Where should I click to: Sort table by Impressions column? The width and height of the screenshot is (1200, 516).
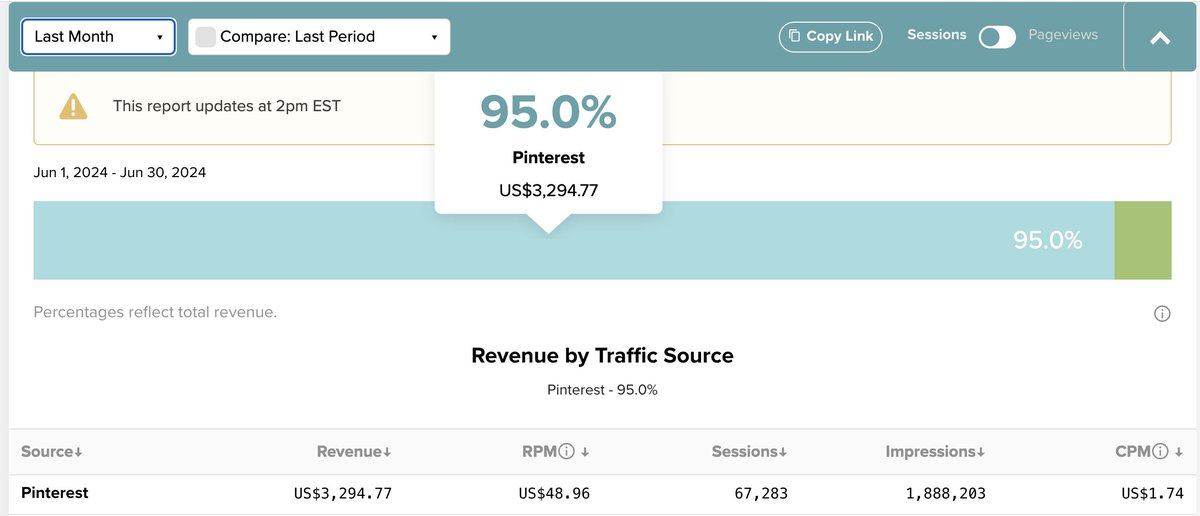[935, 452]
